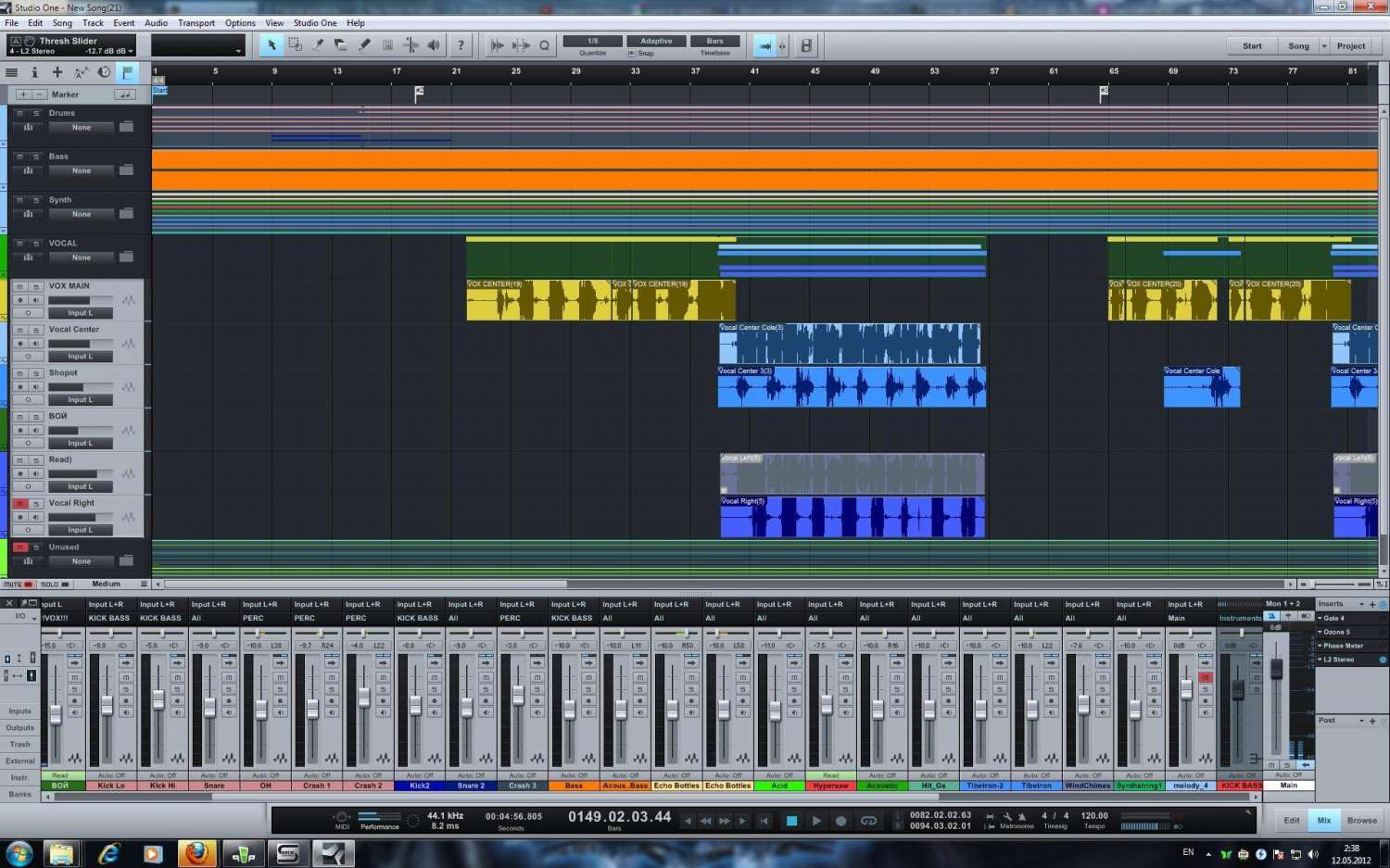
Task: Open Shopot track Input L dropdown
Action: click(x=80, y=400)
